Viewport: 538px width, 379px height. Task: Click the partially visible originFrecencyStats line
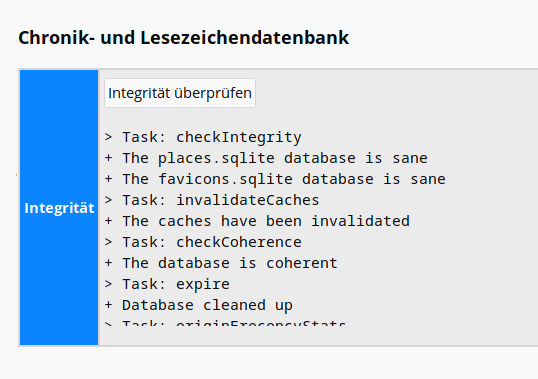pos(225,322)
